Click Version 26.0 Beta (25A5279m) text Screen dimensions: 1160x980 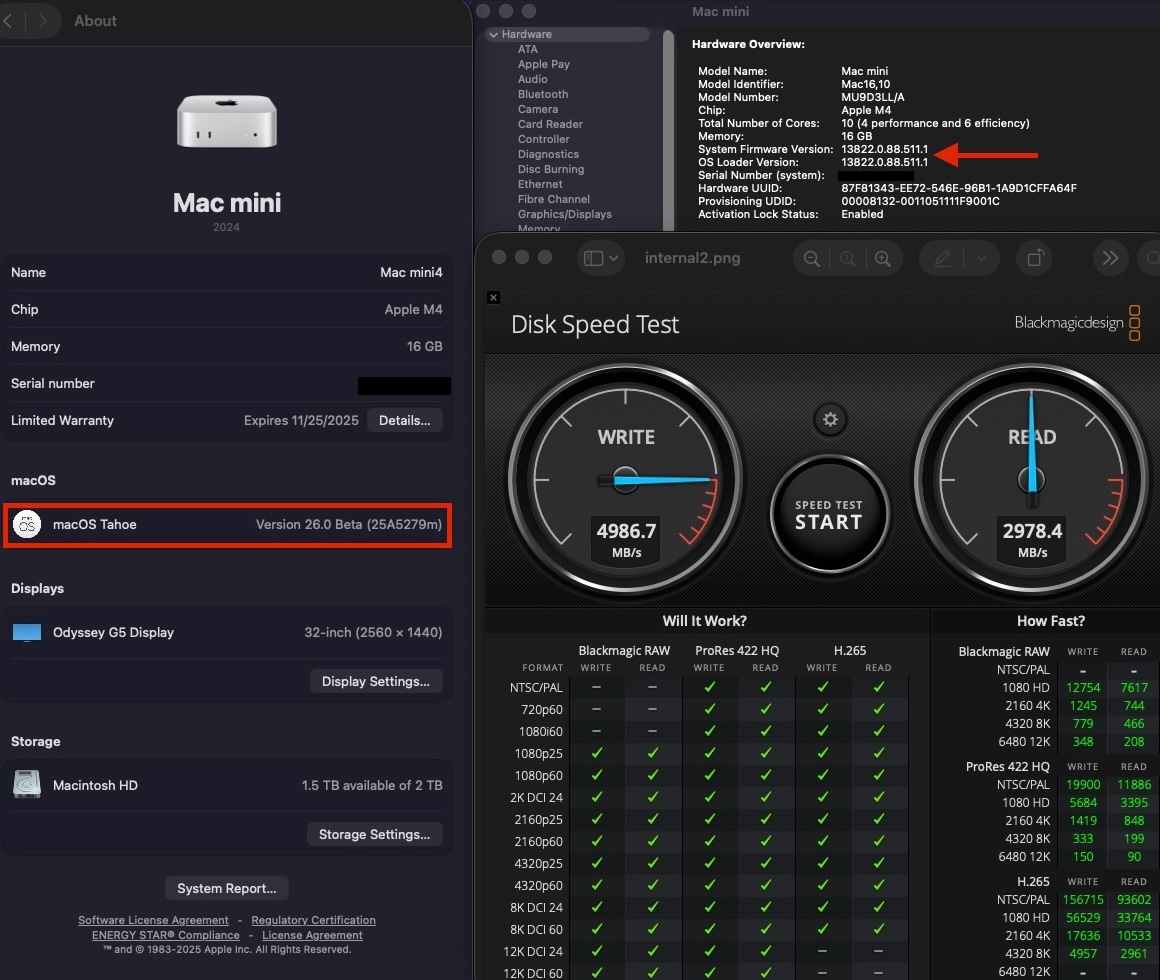[x=348, y=524]
